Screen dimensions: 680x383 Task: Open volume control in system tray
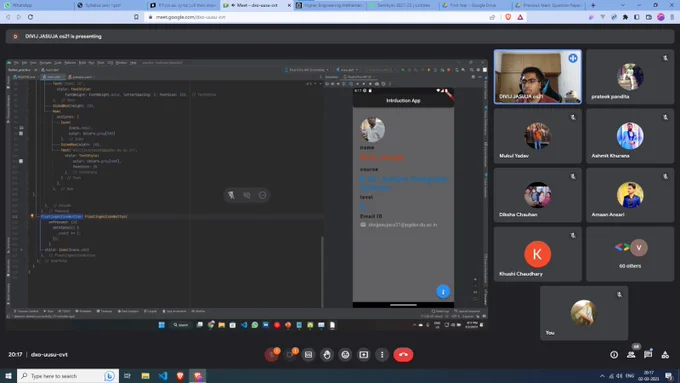619,376
